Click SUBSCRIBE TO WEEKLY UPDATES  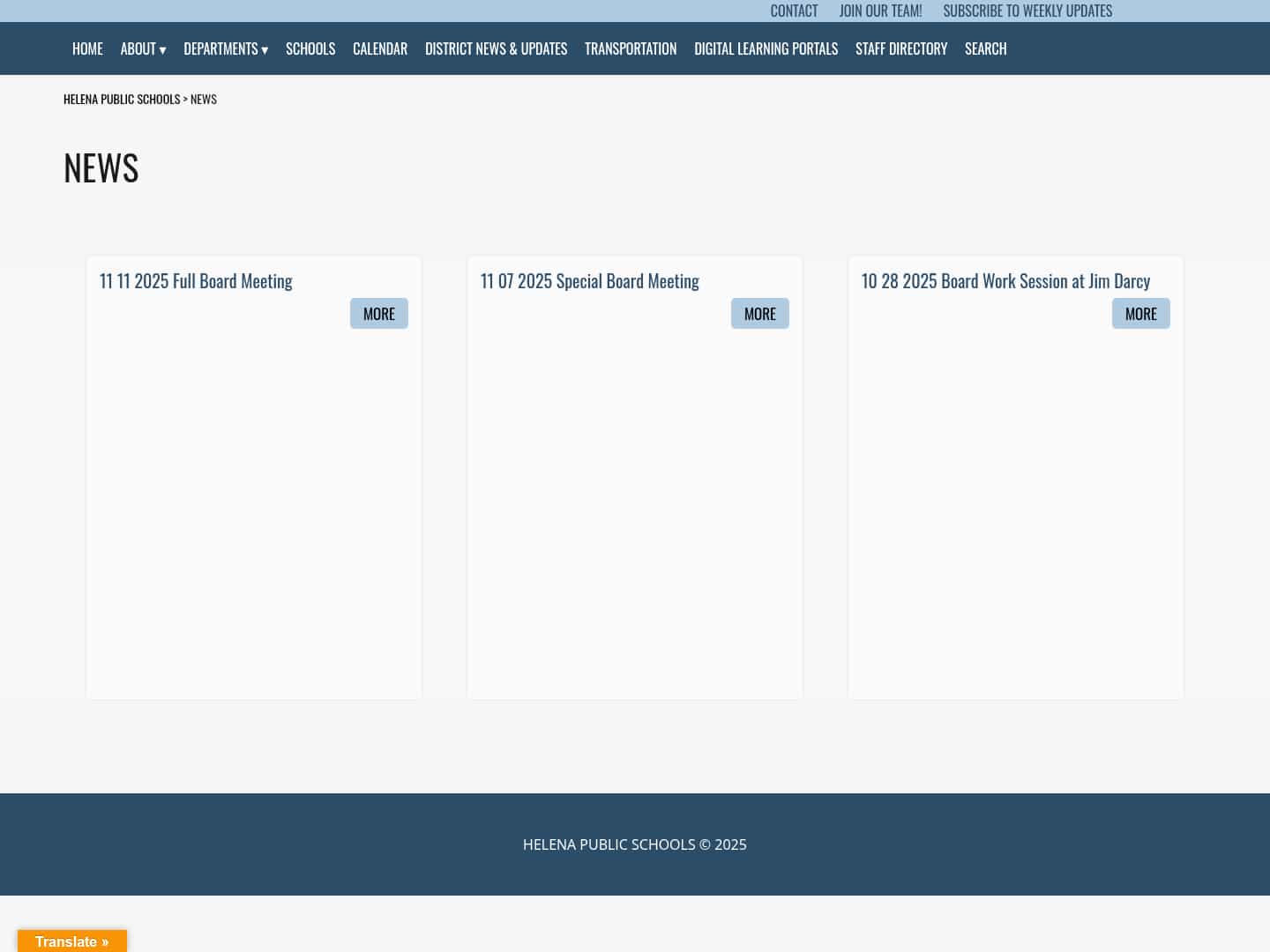(1027, 11)
